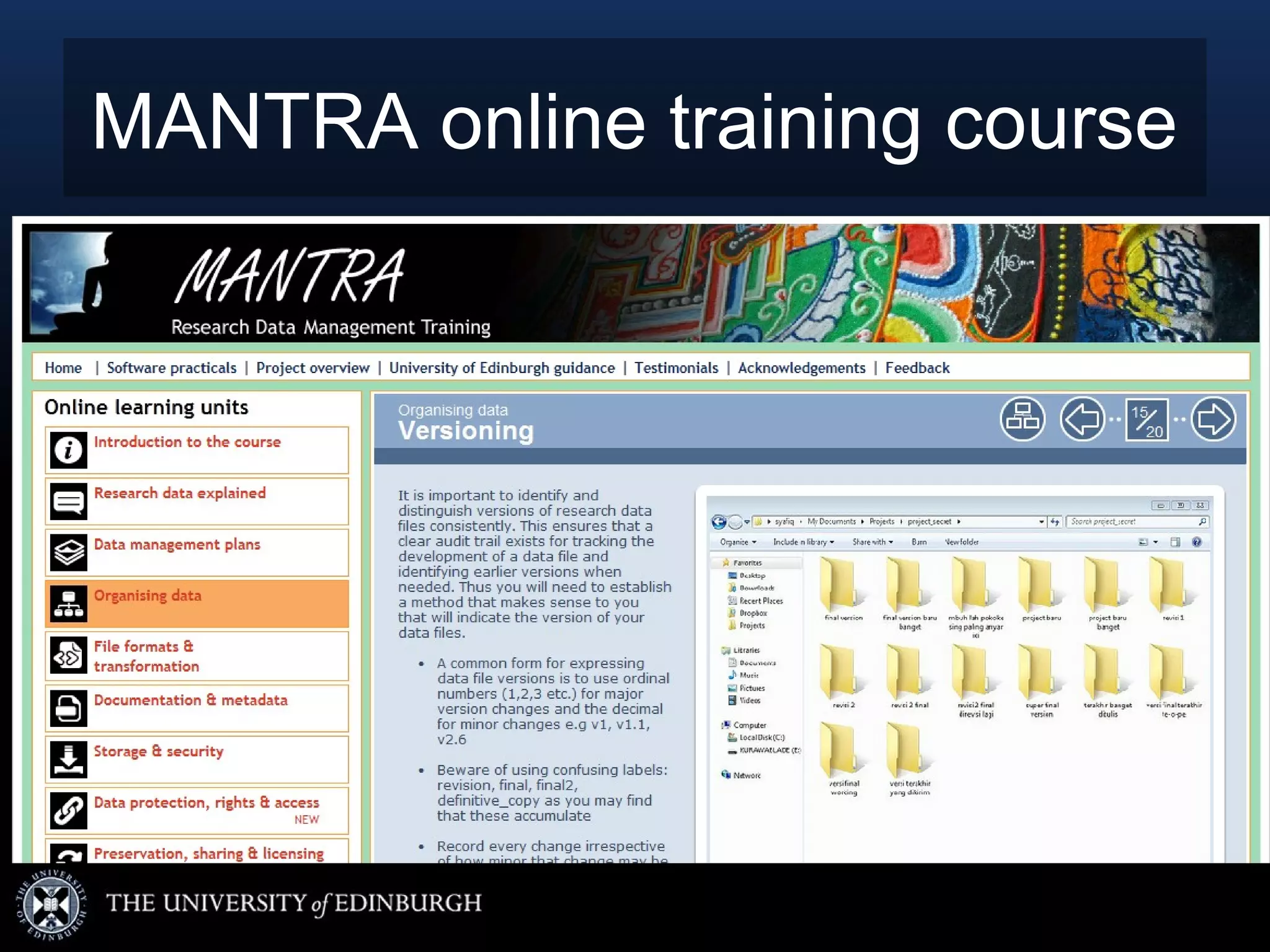1270x952 pixels.
Task: Click the Documentation & metadata icon
Action: 68,707
